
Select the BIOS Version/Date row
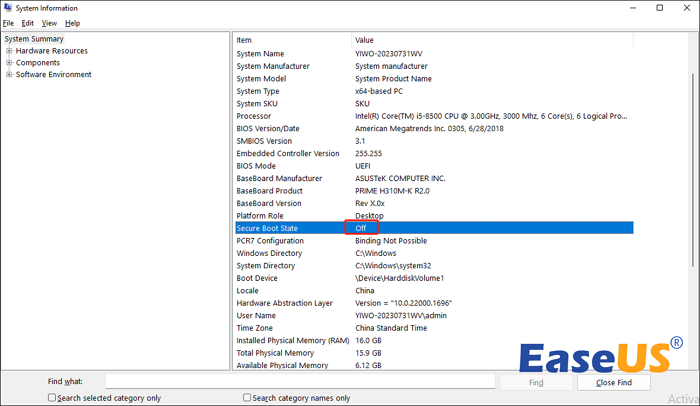coord(434,129)
